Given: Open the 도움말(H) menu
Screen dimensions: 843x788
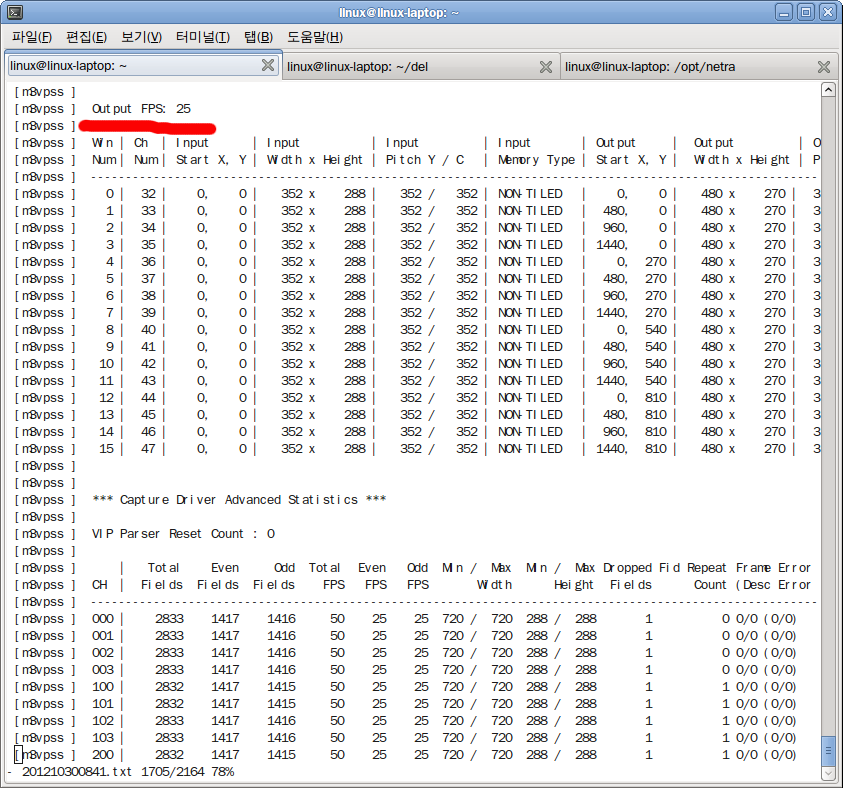Looking at the screenshot, I should click(x=315, y=37).
